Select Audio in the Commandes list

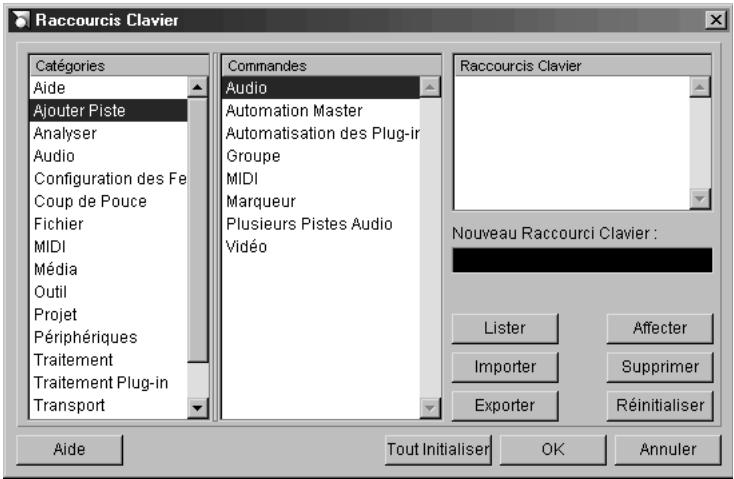[321, 88]
